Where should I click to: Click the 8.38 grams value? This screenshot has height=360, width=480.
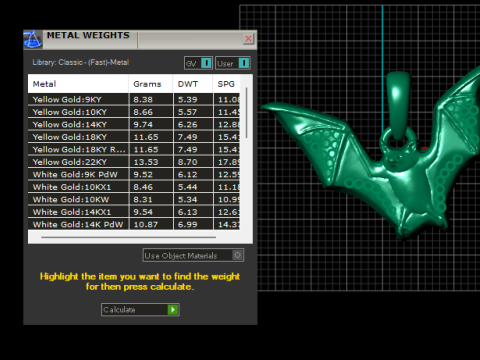coord(143,100)
